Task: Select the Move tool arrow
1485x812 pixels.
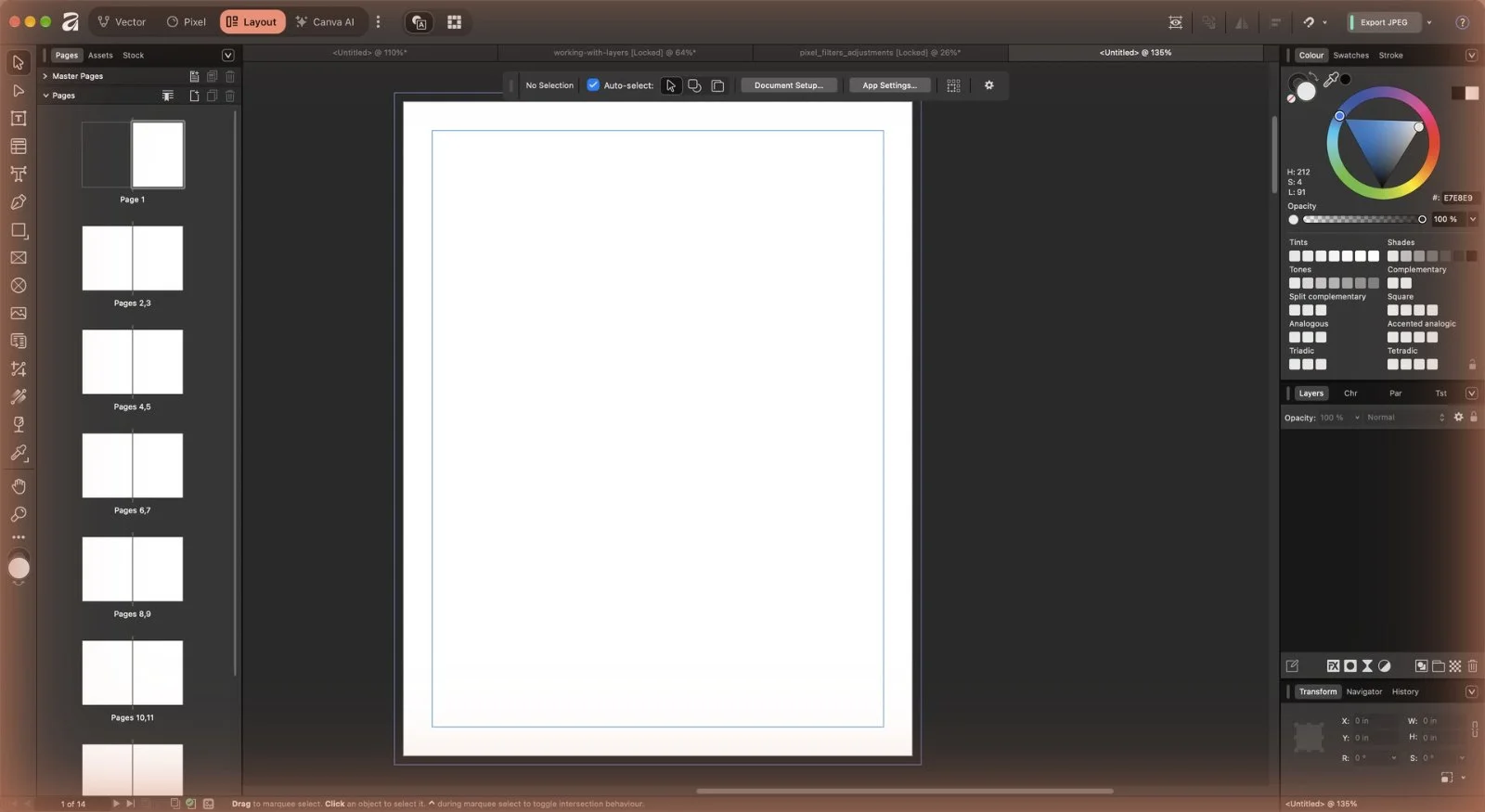Action: point(19,62)
